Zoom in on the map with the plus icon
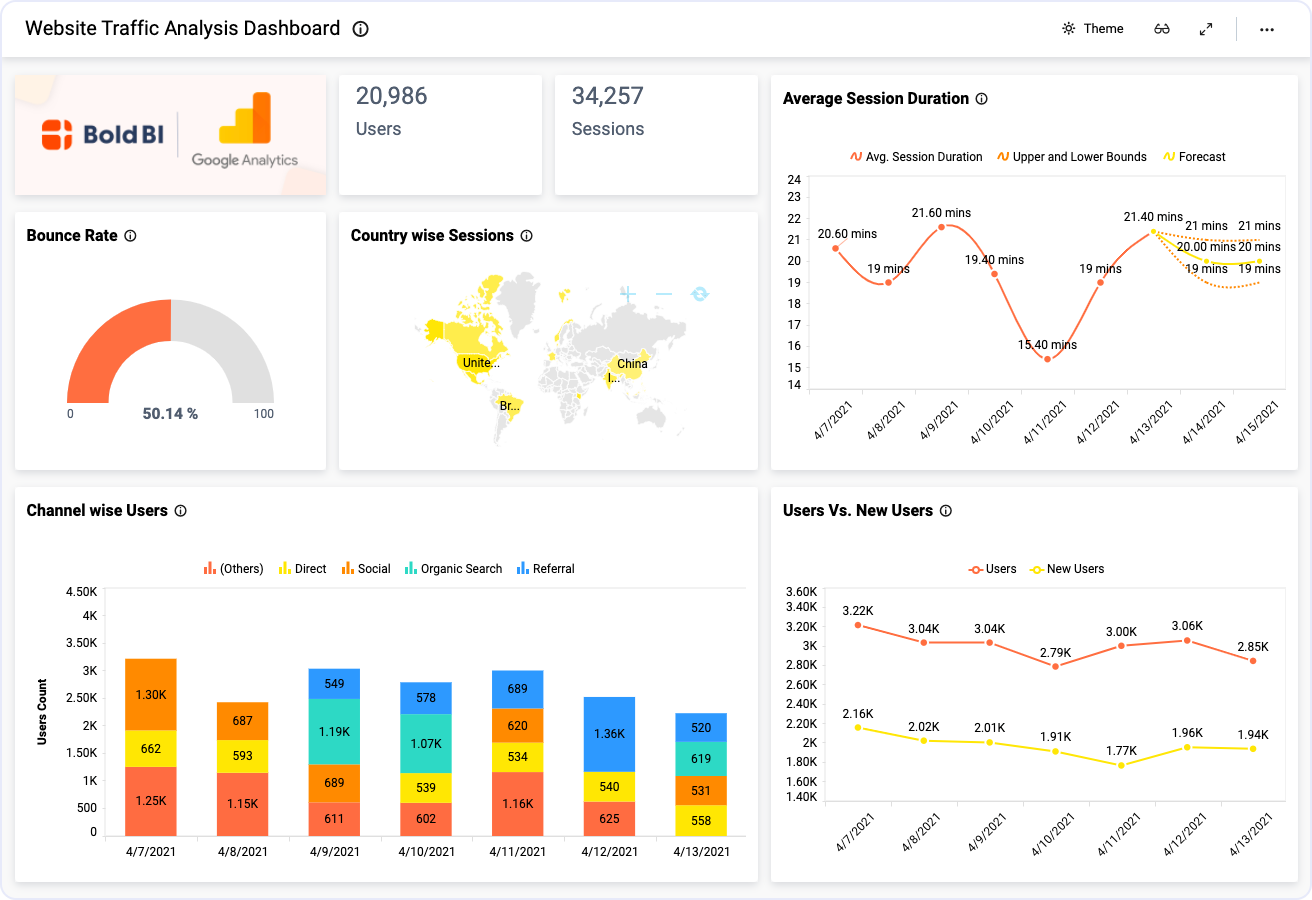The image size is (1312, 900). pyautogui.click(x=628, y=294)
